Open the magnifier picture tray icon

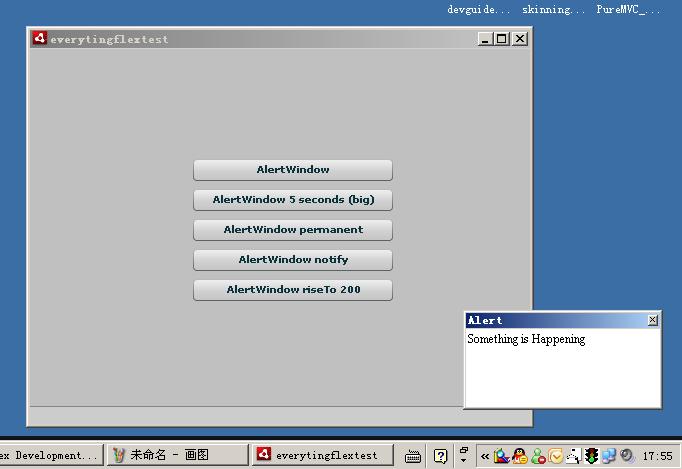tap(501, 456)
